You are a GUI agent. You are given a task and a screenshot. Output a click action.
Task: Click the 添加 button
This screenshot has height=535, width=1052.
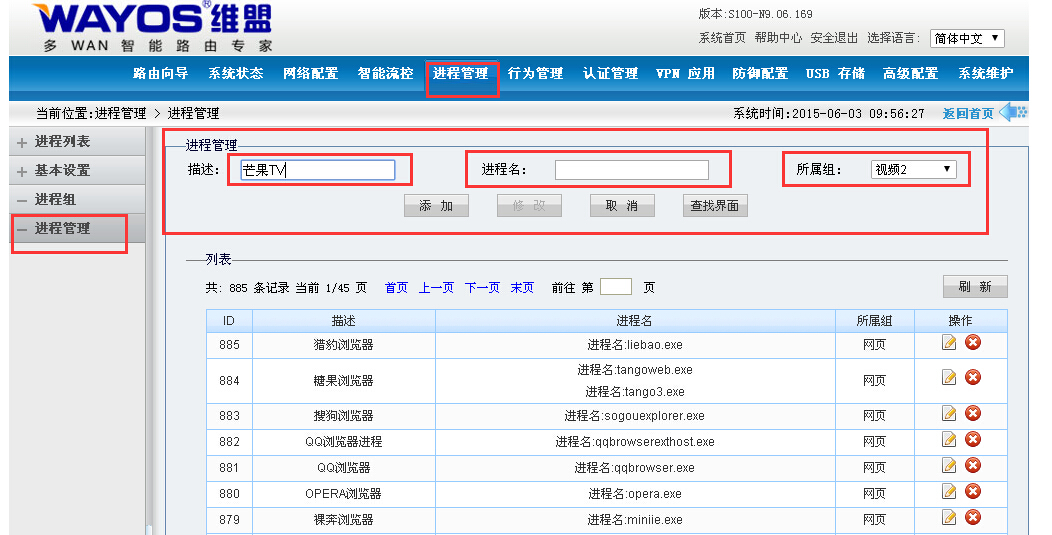click(x=436, y=205)
